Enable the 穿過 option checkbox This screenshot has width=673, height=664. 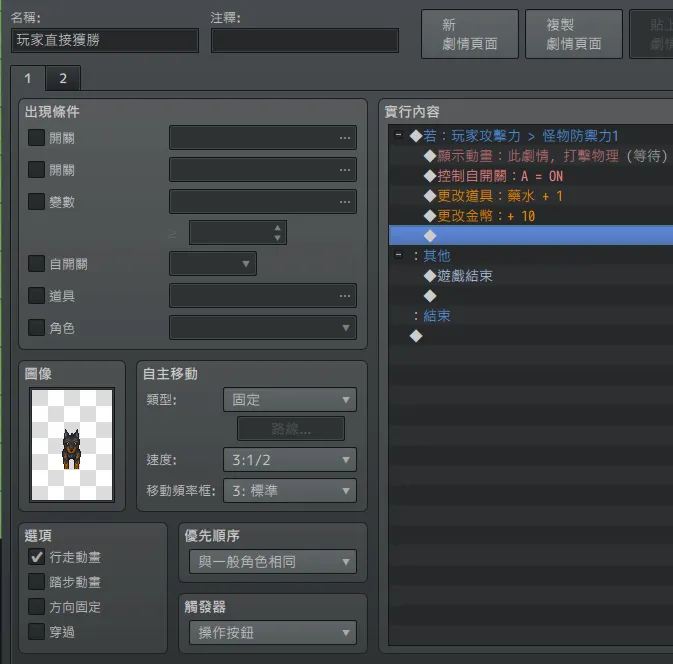36,631
